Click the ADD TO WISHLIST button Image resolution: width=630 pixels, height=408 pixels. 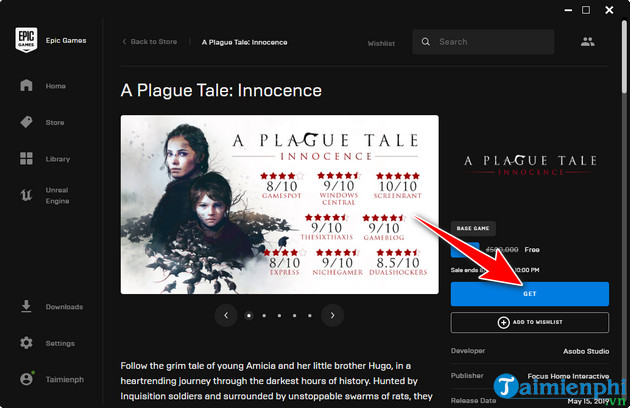pos(530,322)
